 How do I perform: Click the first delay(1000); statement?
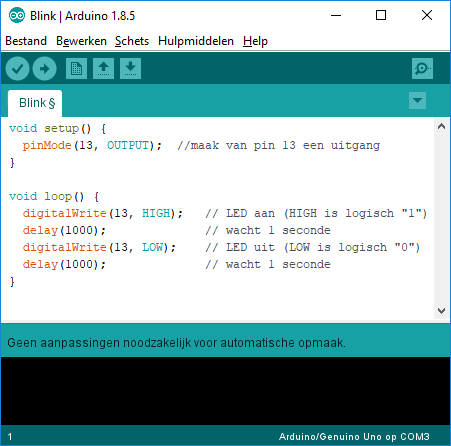tap(64, 231)
